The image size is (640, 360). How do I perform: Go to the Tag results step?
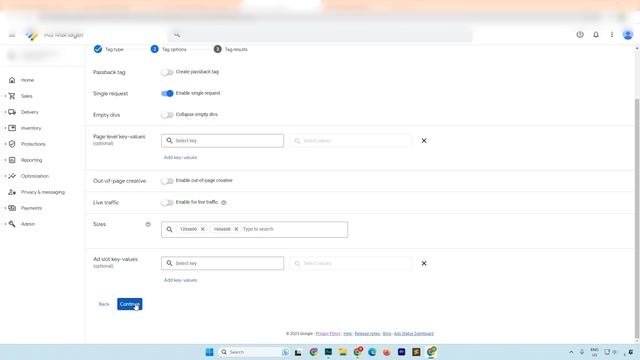point(231,49)
